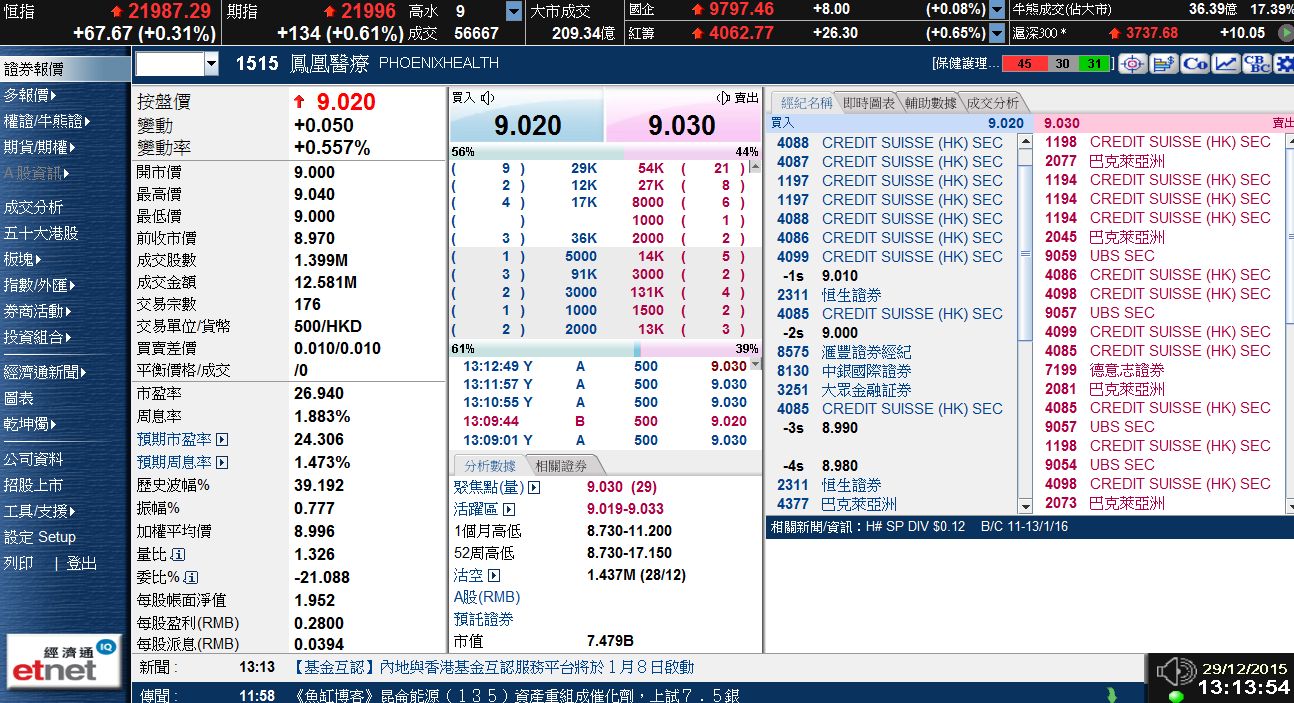Open the dropdown beside 紅籌 index row
The image size is (1294, 703).
pyautogui.click(x=997, y=33)
